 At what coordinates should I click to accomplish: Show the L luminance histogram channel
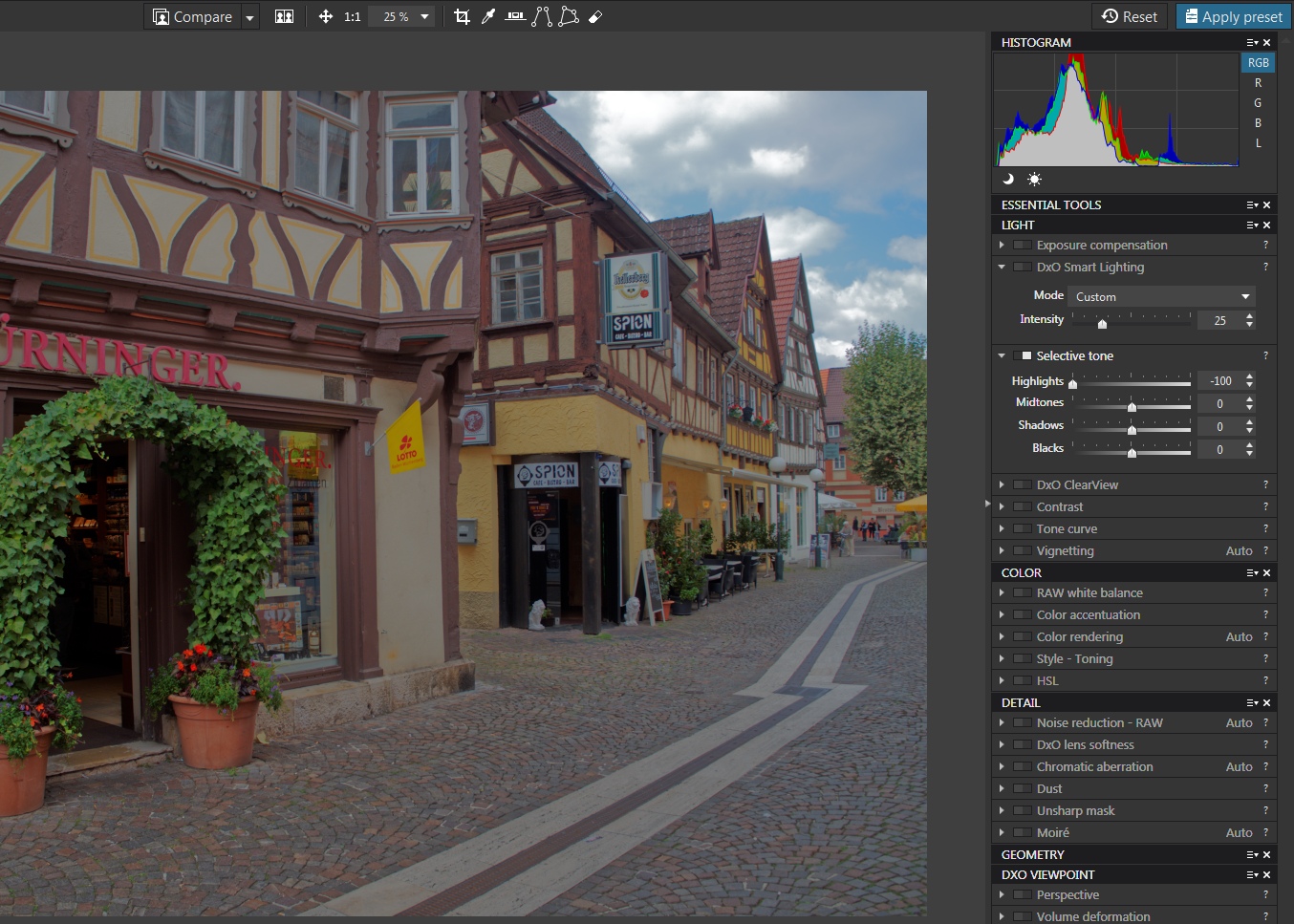(1258, 143)
